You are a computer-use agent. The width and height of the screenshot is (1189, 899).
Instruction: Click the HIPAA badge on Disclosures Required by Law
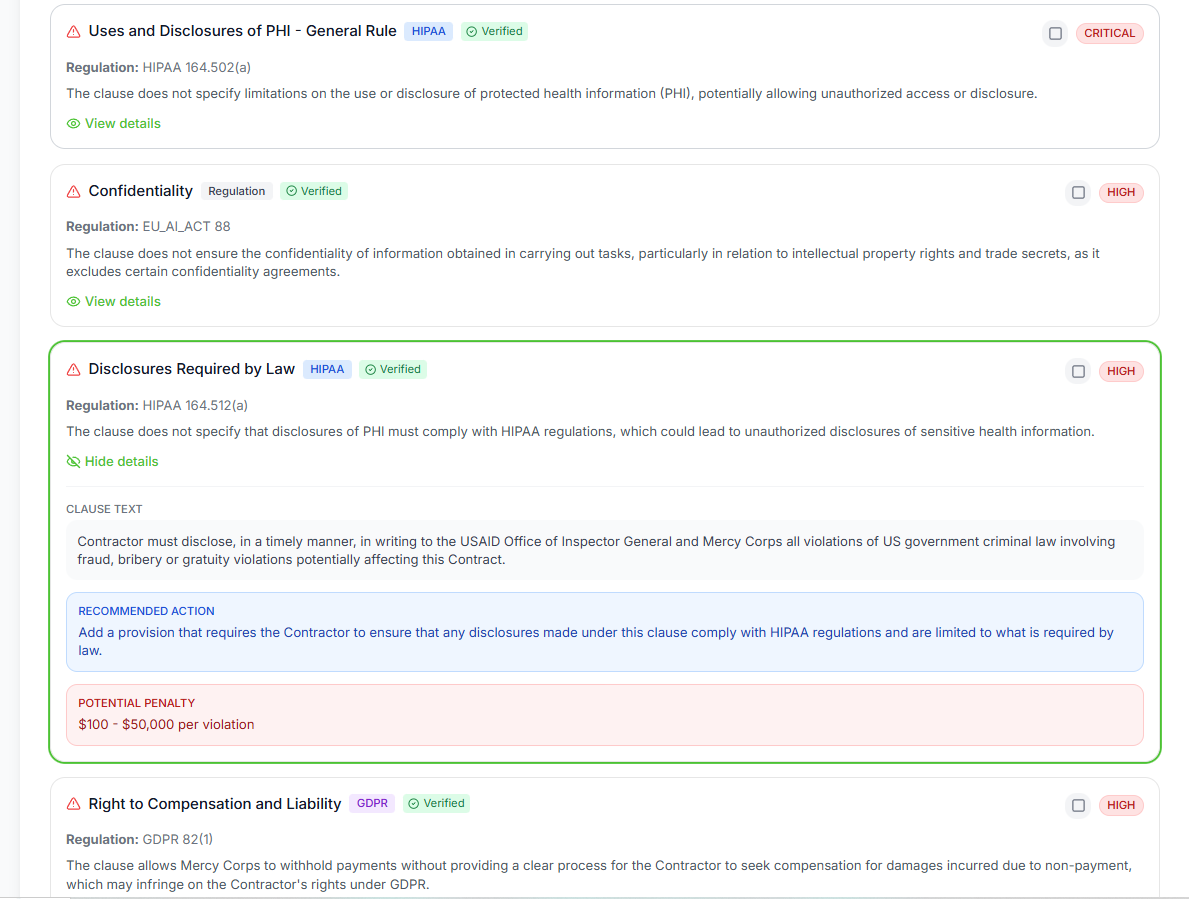pyautogui.click(x=327, y=369)
